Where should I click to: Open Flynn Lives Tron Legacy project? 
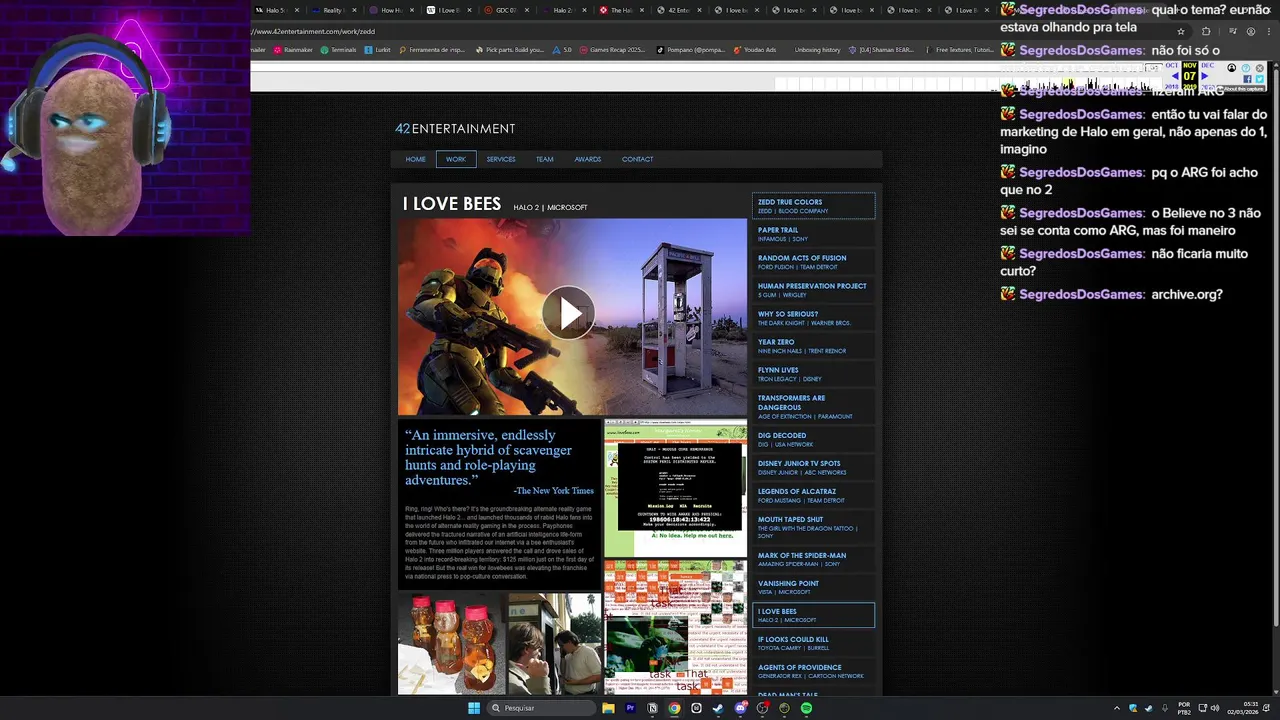[813, 374]
